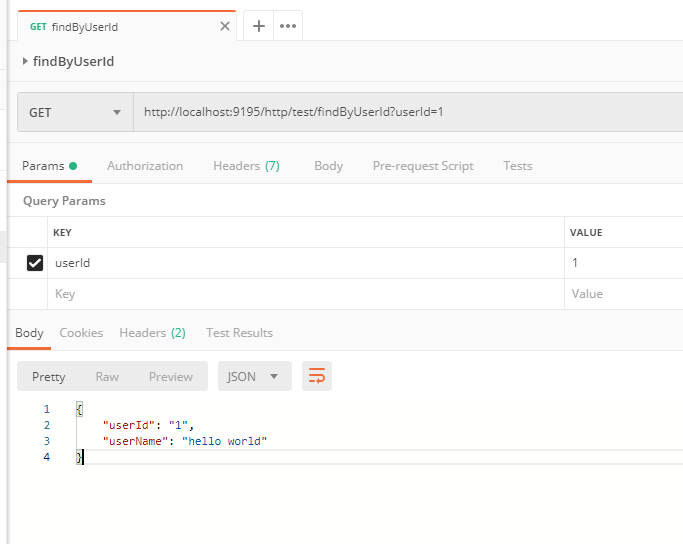Close the findByUserId request tab

(x=225, y=27)
